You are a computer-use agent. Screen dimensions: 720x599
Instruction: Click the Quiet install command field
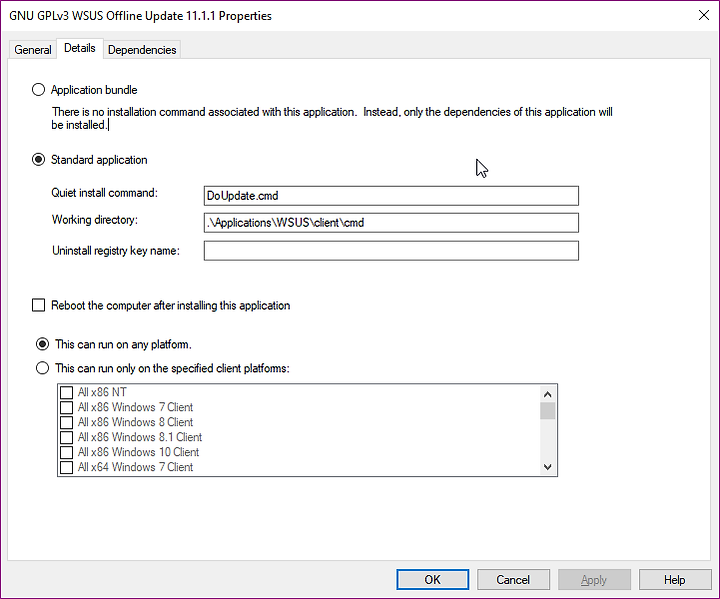coord(391,196)
